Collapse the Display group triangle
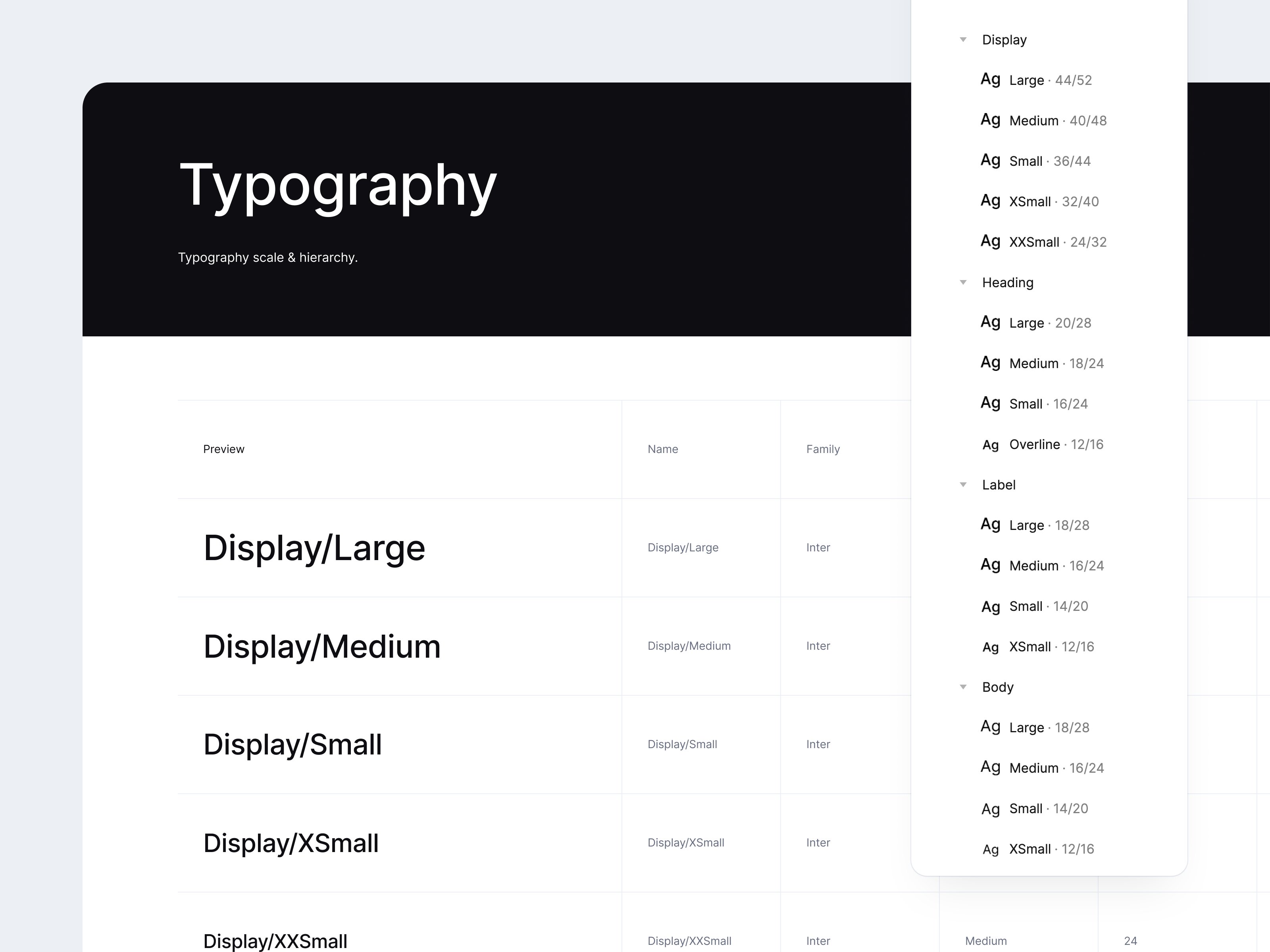 (963, 40)
